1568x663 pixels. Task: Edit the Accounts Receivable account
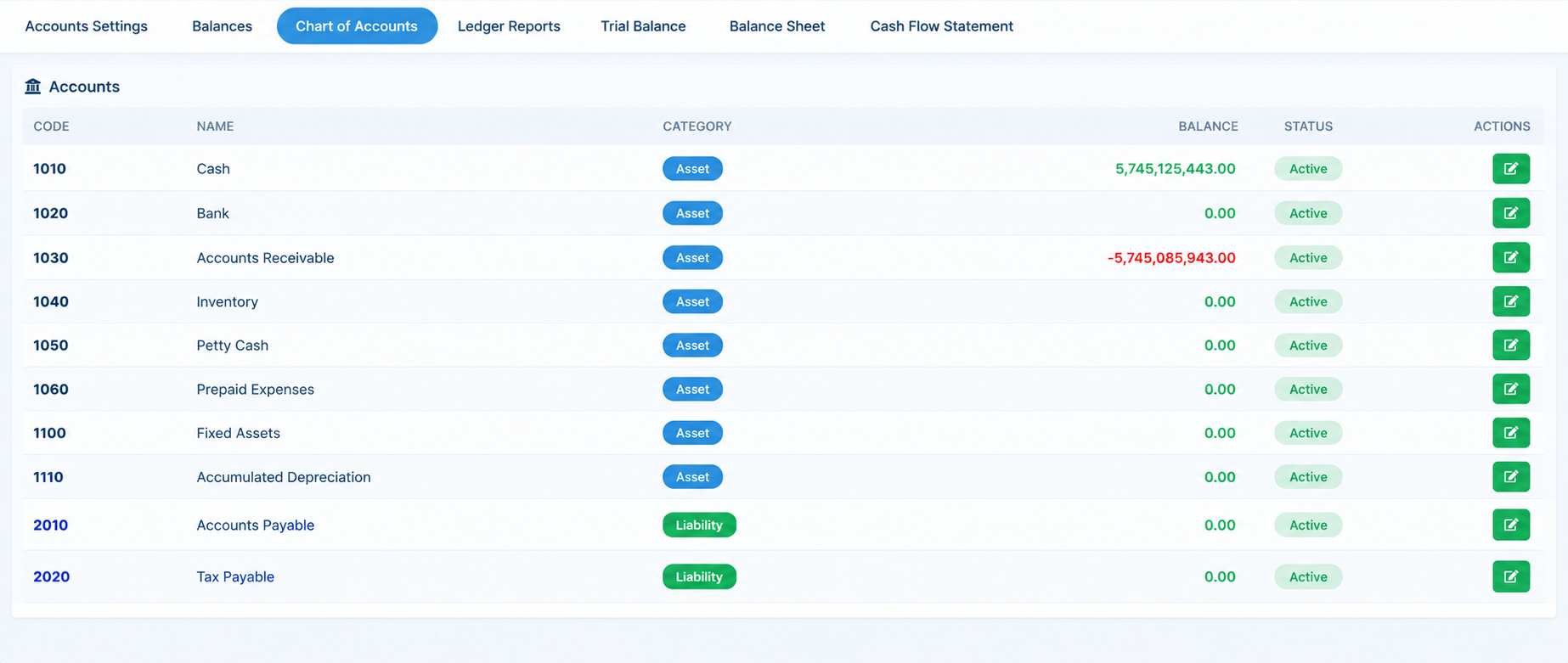(x=1511, y=257)
